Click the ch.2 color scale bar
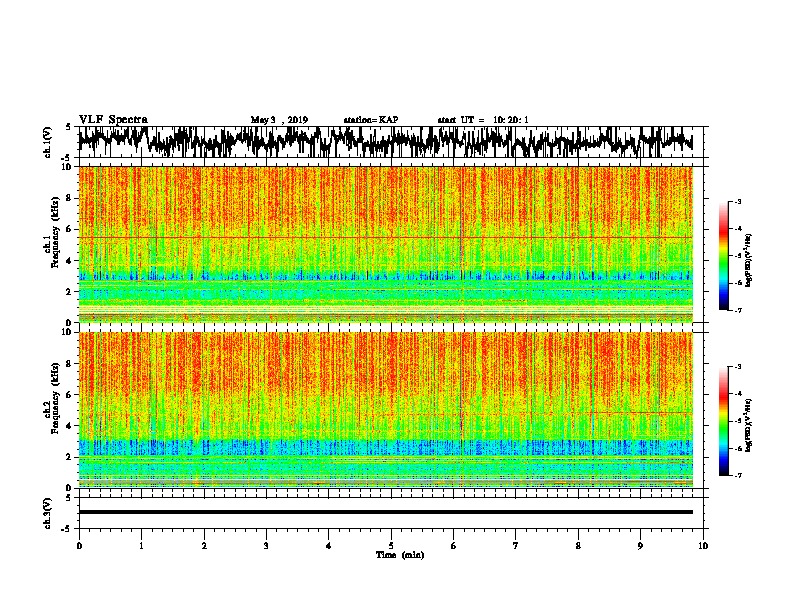The height and width of the screenshot is (612, 792). 723,421
